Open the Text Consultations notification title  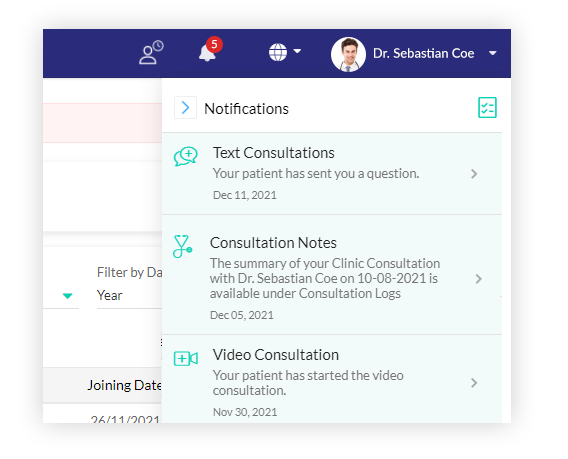tap(273, 153)
